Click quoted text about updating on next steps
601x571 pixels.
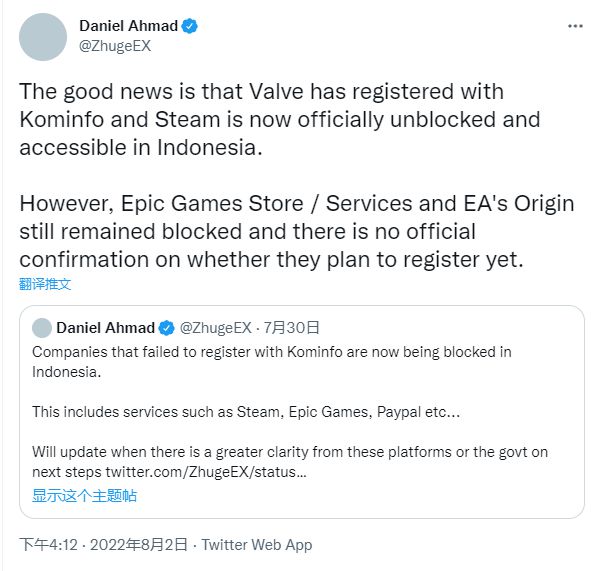(290, 462)
